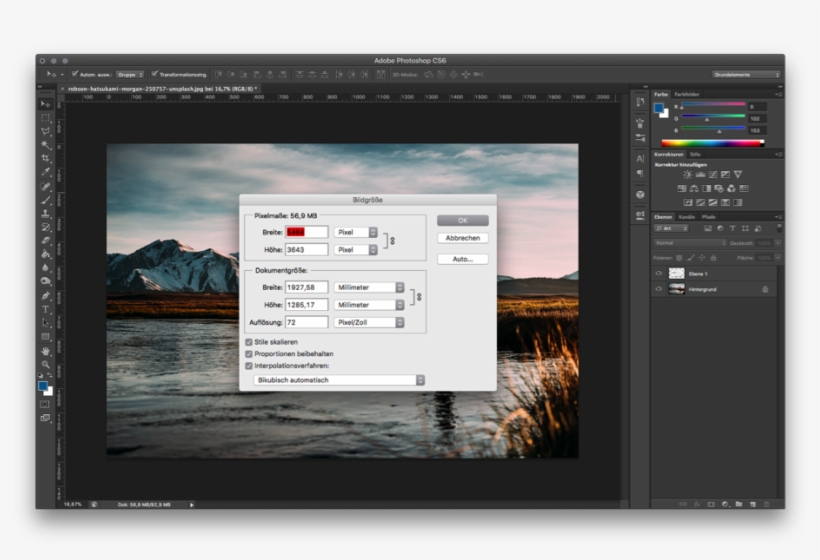Select the Move tool in the toolbar
The height and width of the screenshot is (560, 820).
45,104
